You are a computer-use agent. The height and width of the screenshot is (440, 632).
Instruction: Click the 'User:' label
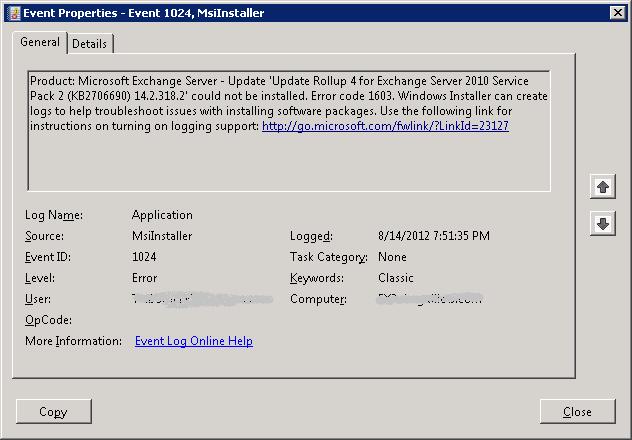(38, 299)
